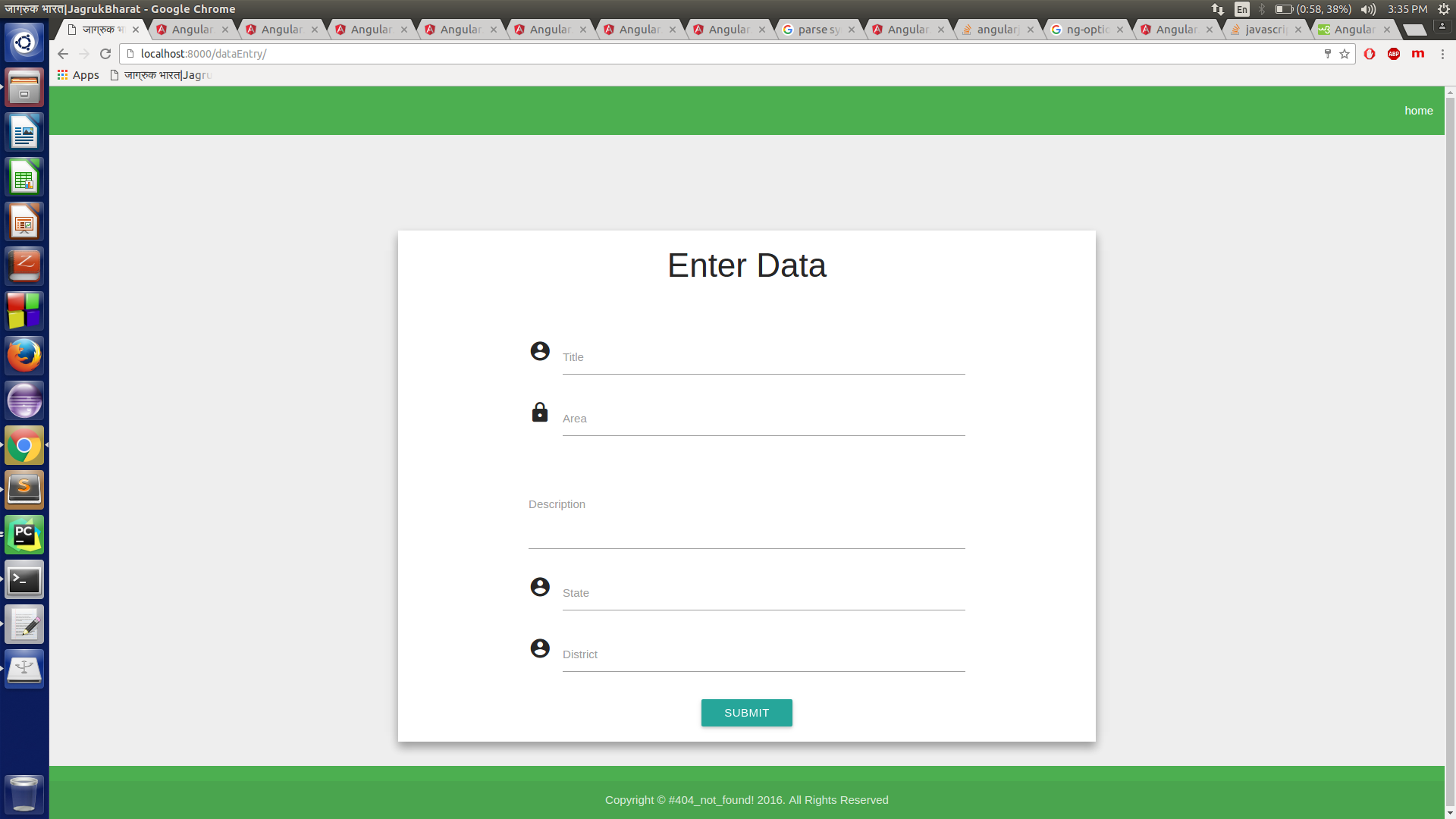Click the lock icon beside Area field
Viewport: 1456px width, 819px height.
coord(539,413)
